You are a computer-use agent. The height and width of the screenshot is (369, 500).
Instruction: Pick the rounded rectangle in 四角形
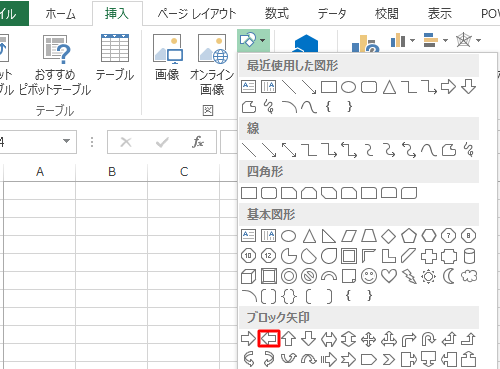269,193
